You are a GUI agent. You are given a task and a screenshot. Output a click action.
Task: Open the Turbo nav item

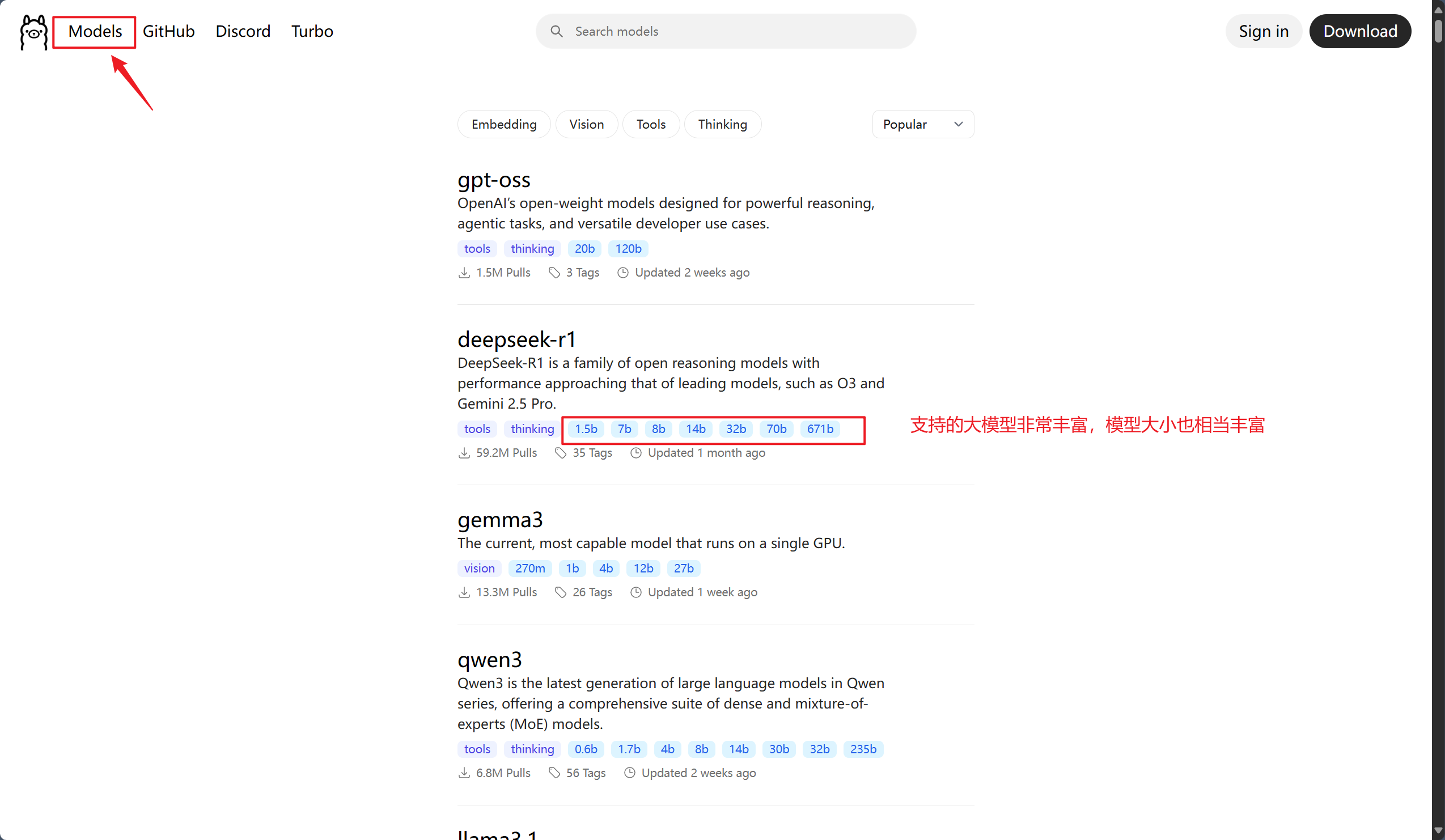(x=312, y=32)
